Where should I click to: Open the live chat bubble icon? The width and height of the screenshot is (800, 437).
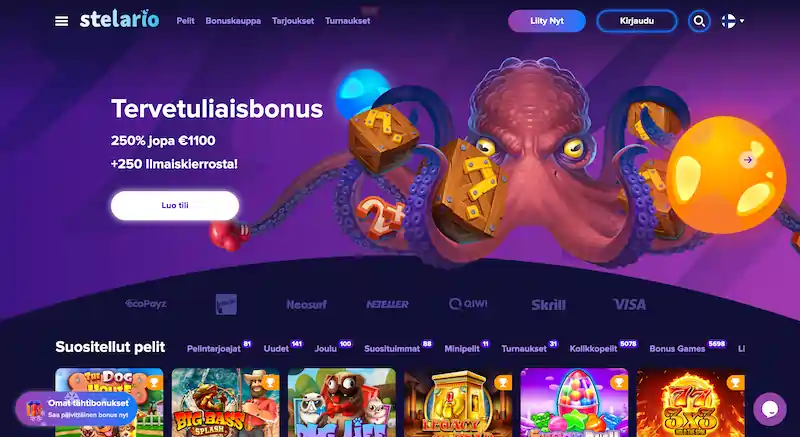769,409
